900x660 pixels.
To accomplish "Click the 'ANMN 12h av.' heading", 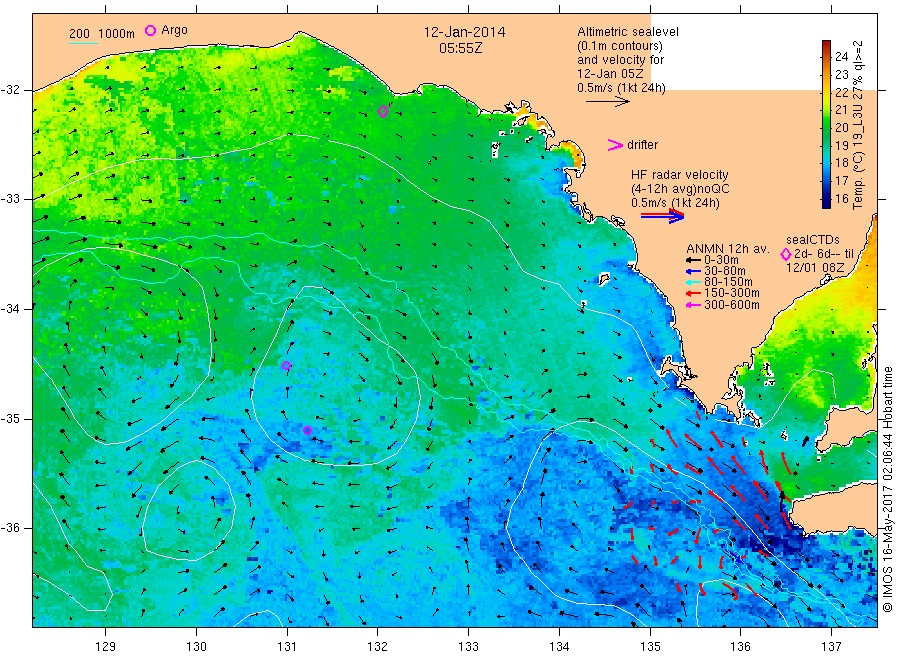I will [x=727, y=249].
